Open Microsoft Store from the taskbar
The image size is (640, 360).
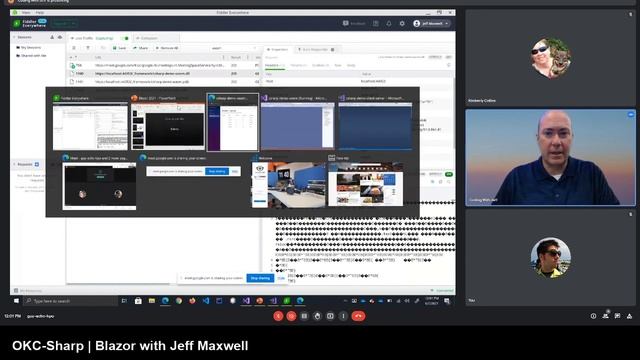point(138,301)
